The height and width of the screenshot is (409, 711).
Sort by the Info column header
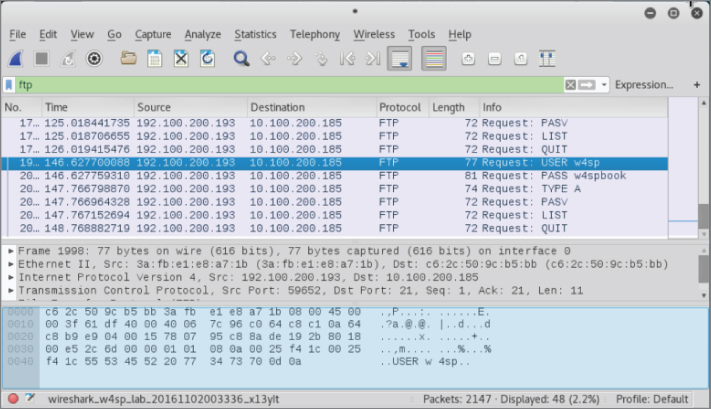click(x=574, y=107)
